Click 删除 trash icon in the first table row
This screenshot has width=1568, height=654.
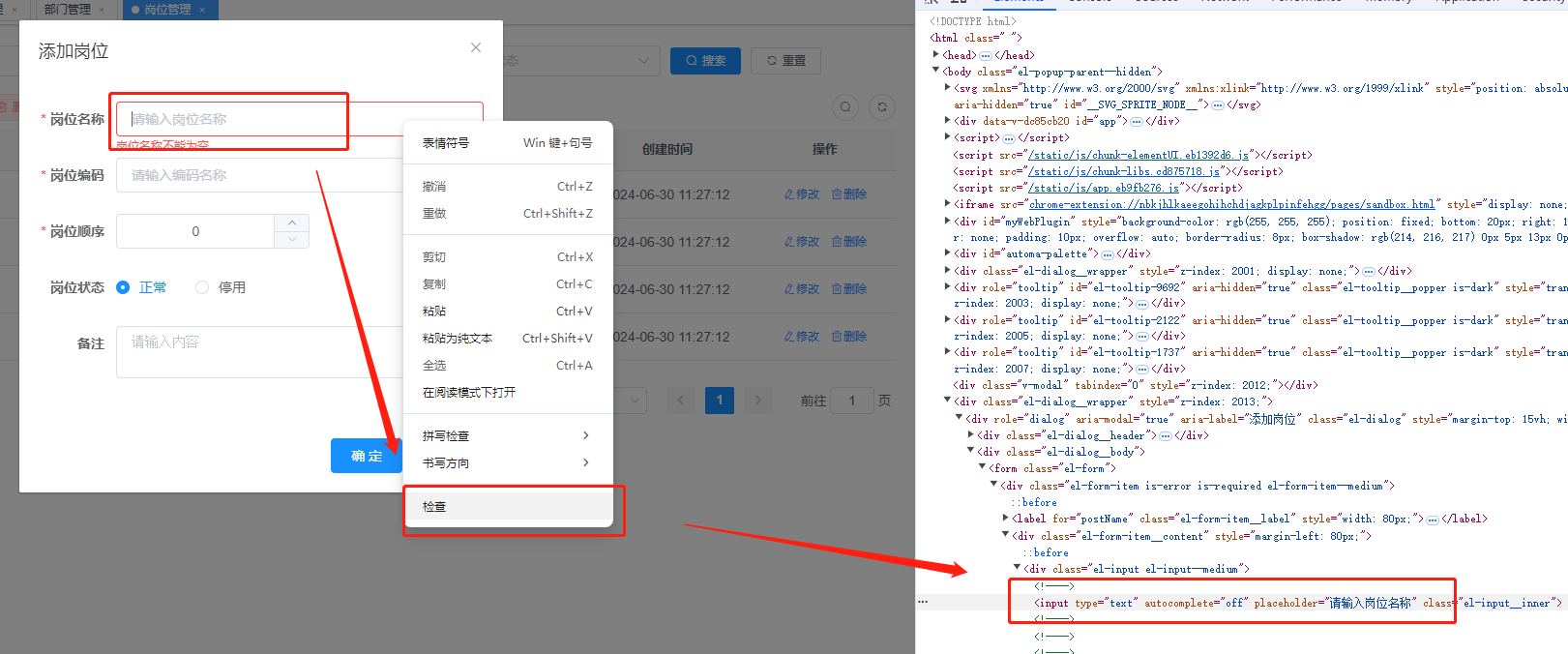tap(849, 194)
